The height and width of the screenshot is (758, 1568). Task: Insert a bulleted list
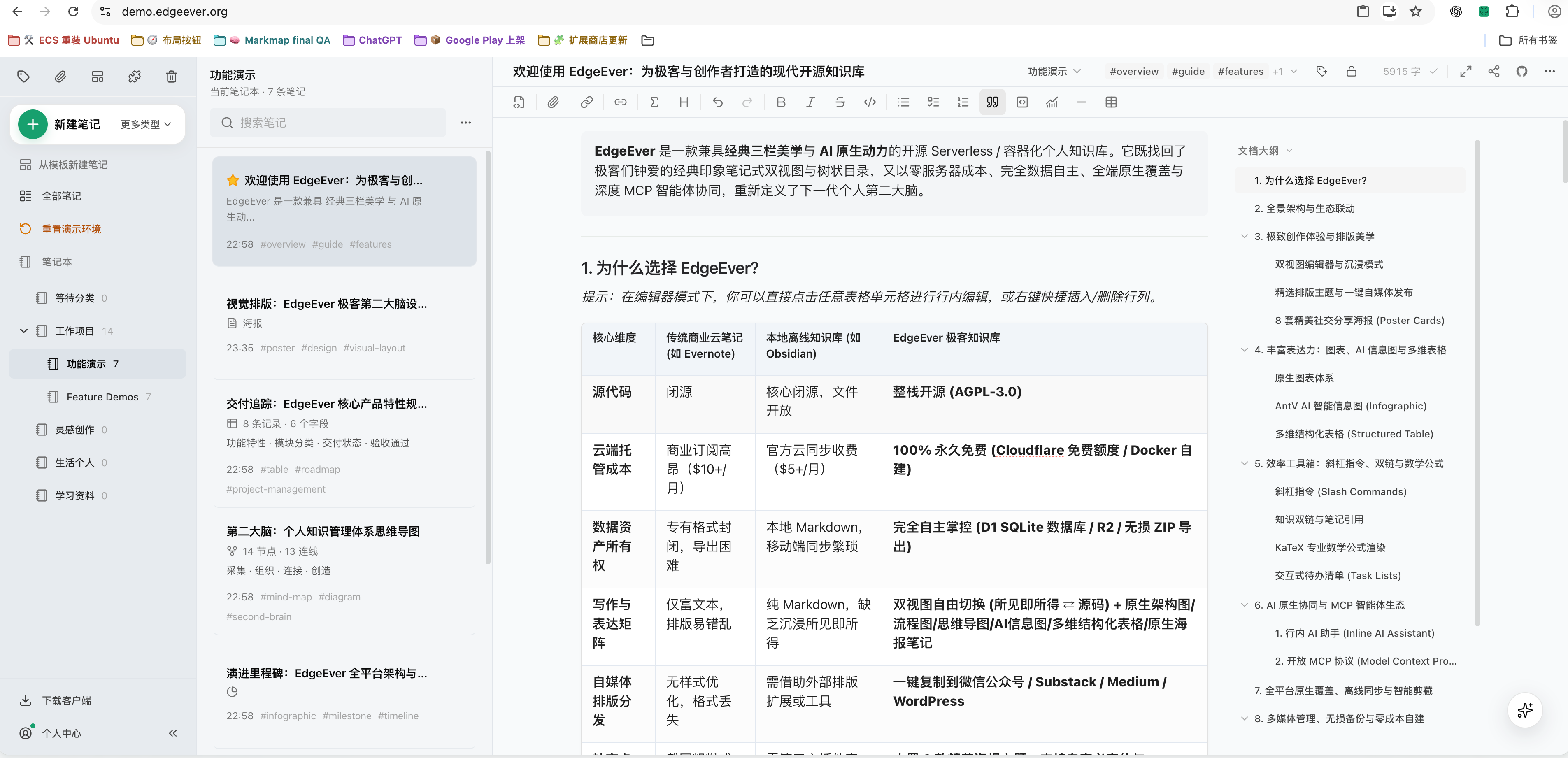(x=904, y=102)
